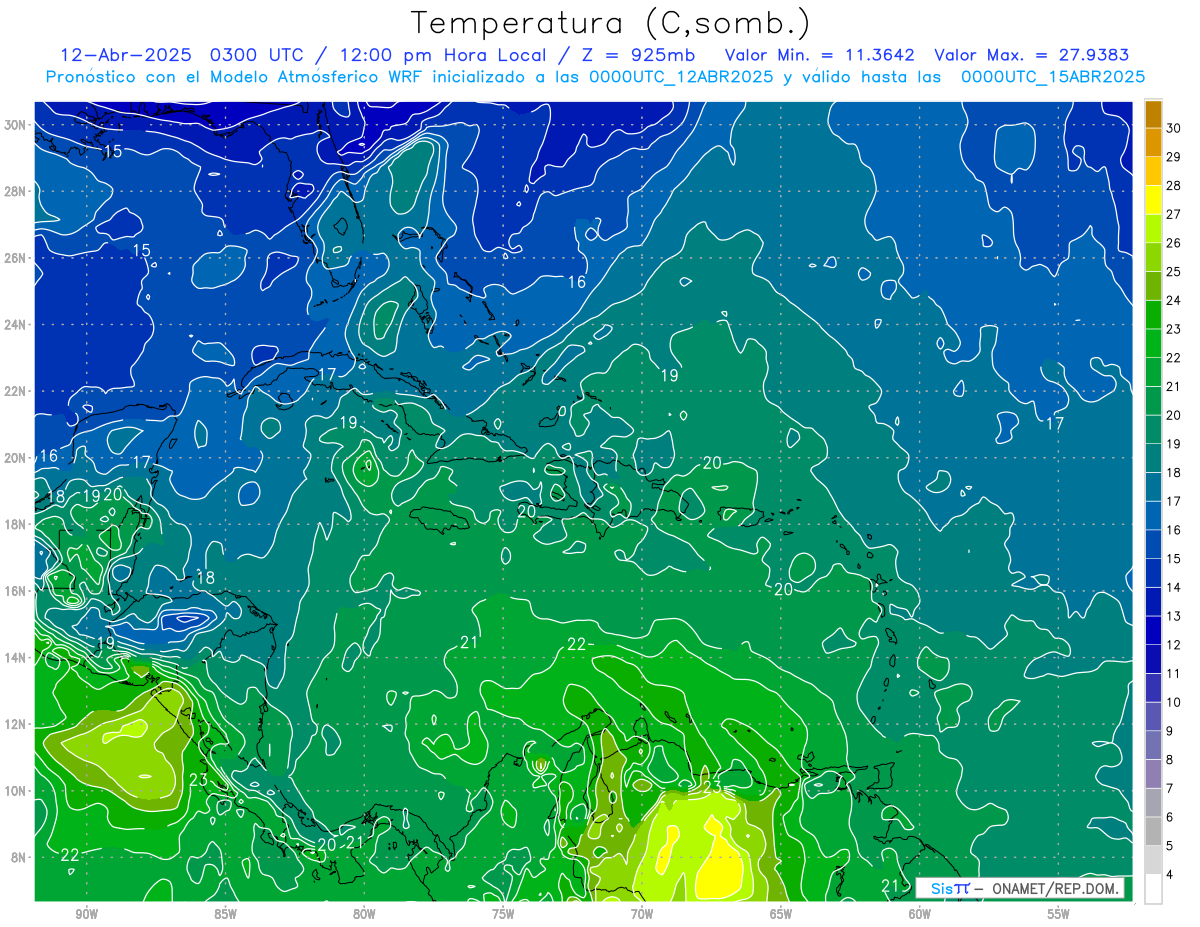Screen dimensions: 1200x927
Task: Click the "18N" latitude axis label
Action: 15,524
